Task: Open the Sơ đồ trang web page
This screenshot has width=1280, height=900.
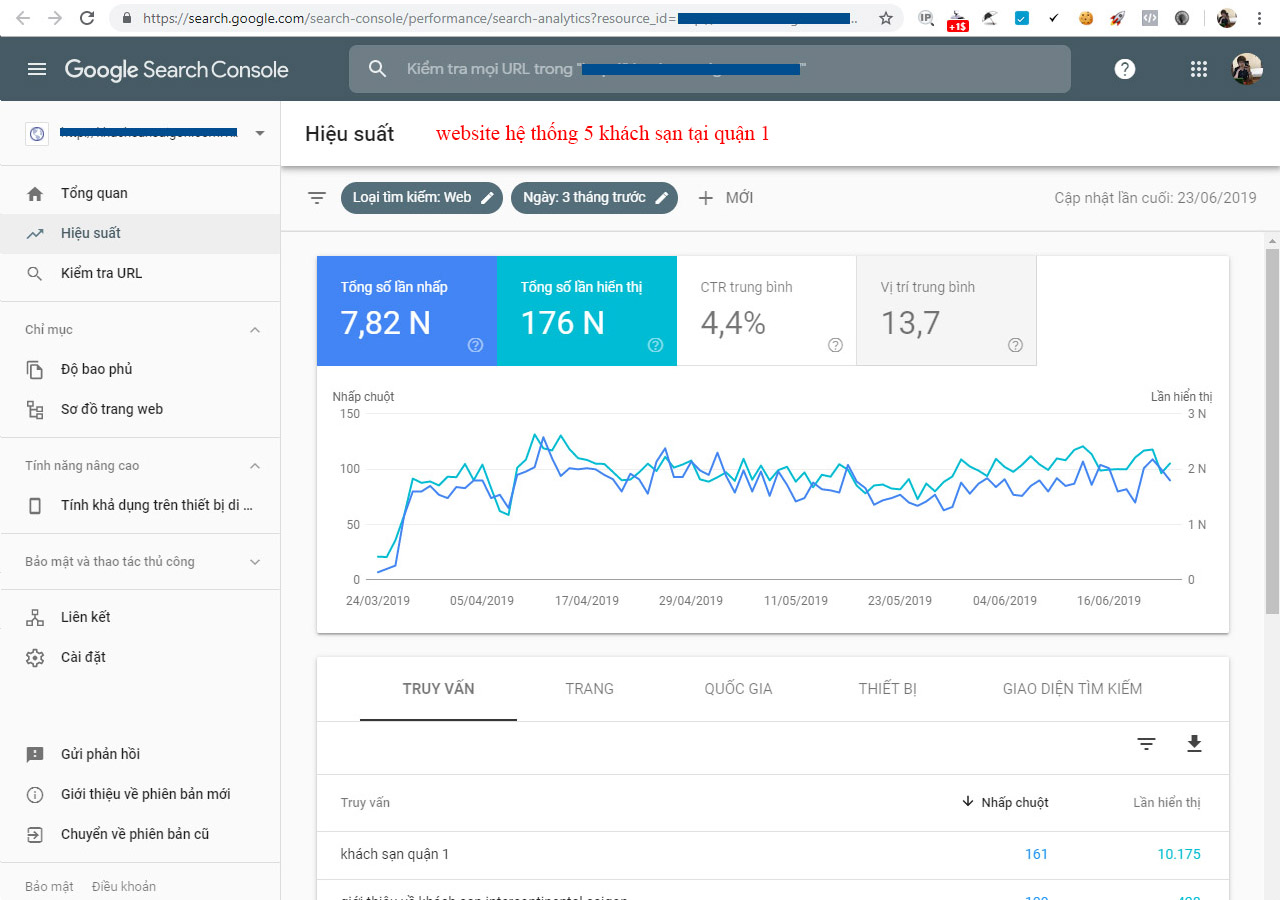Action: pos(111,409)
